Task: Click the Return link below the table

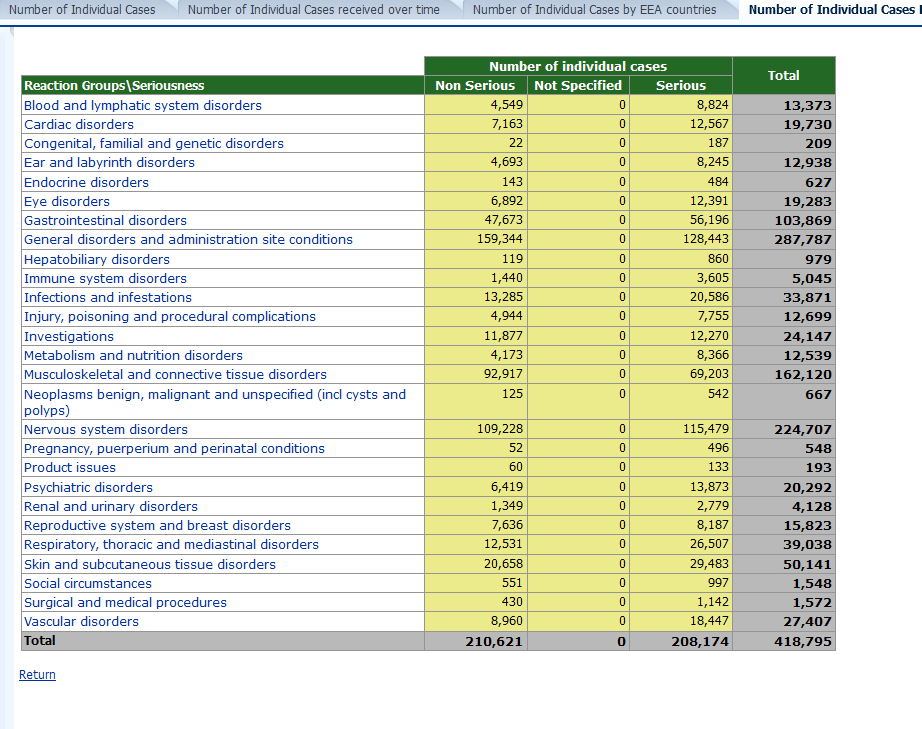Action: pyautogui.click(x=37, y=675)
